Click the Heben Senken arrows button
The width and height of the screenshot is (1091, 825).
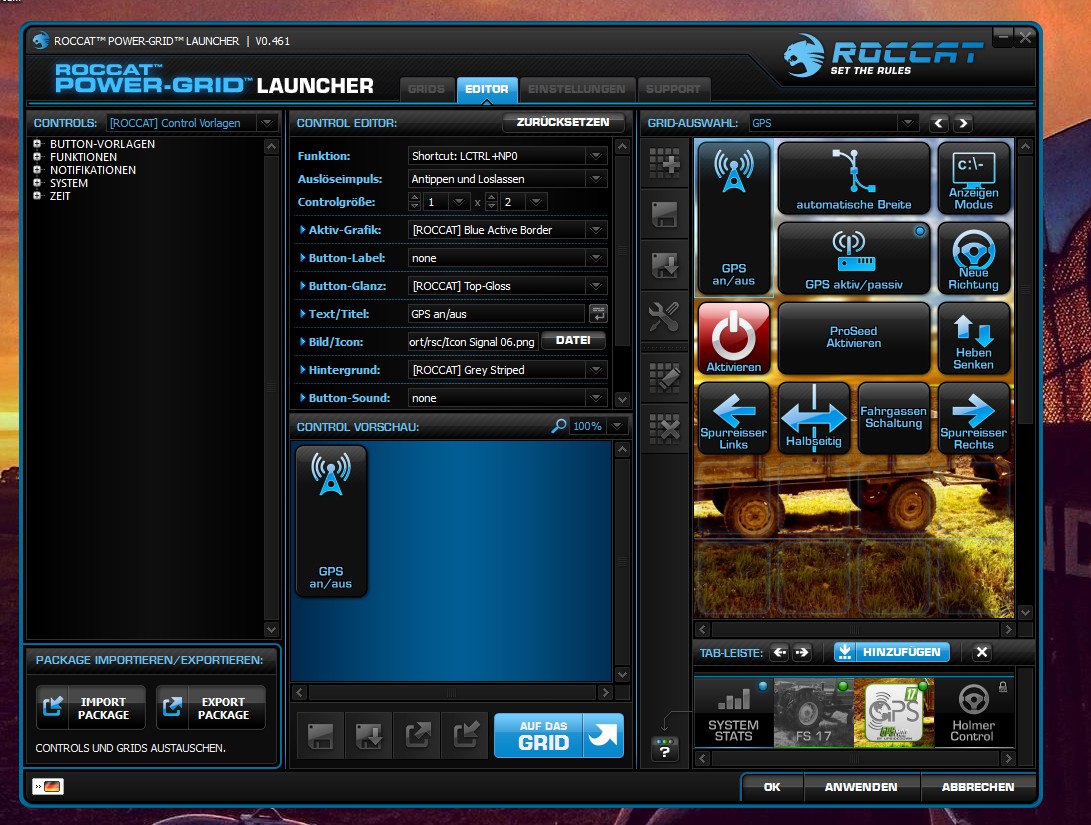click(973, 338)
